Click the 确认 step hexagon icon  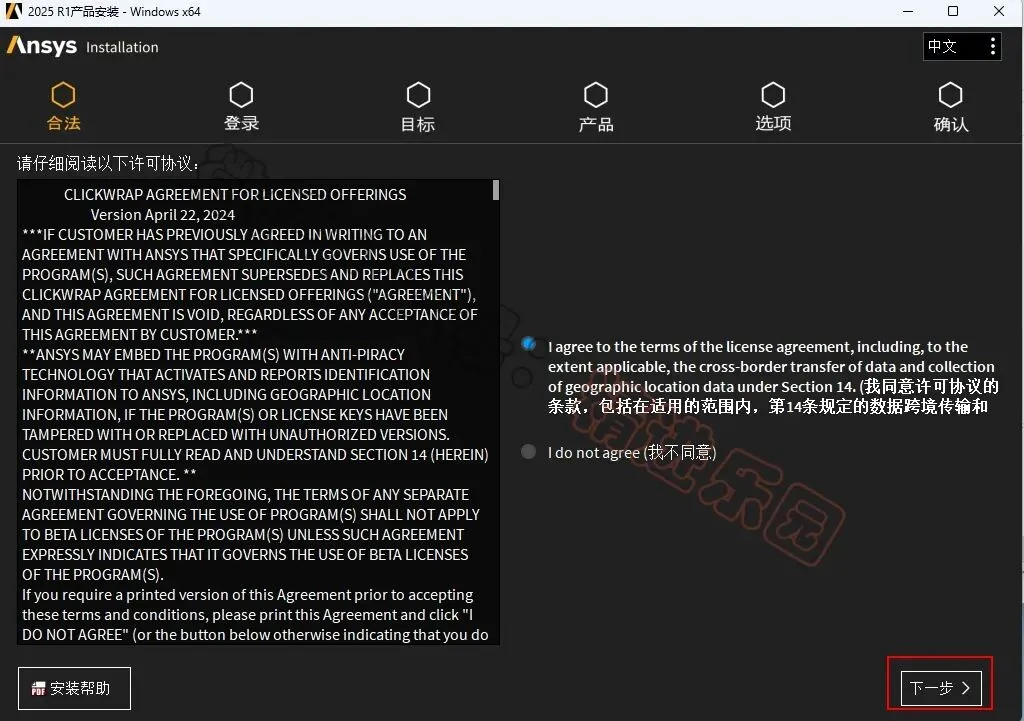click(950, 95)
